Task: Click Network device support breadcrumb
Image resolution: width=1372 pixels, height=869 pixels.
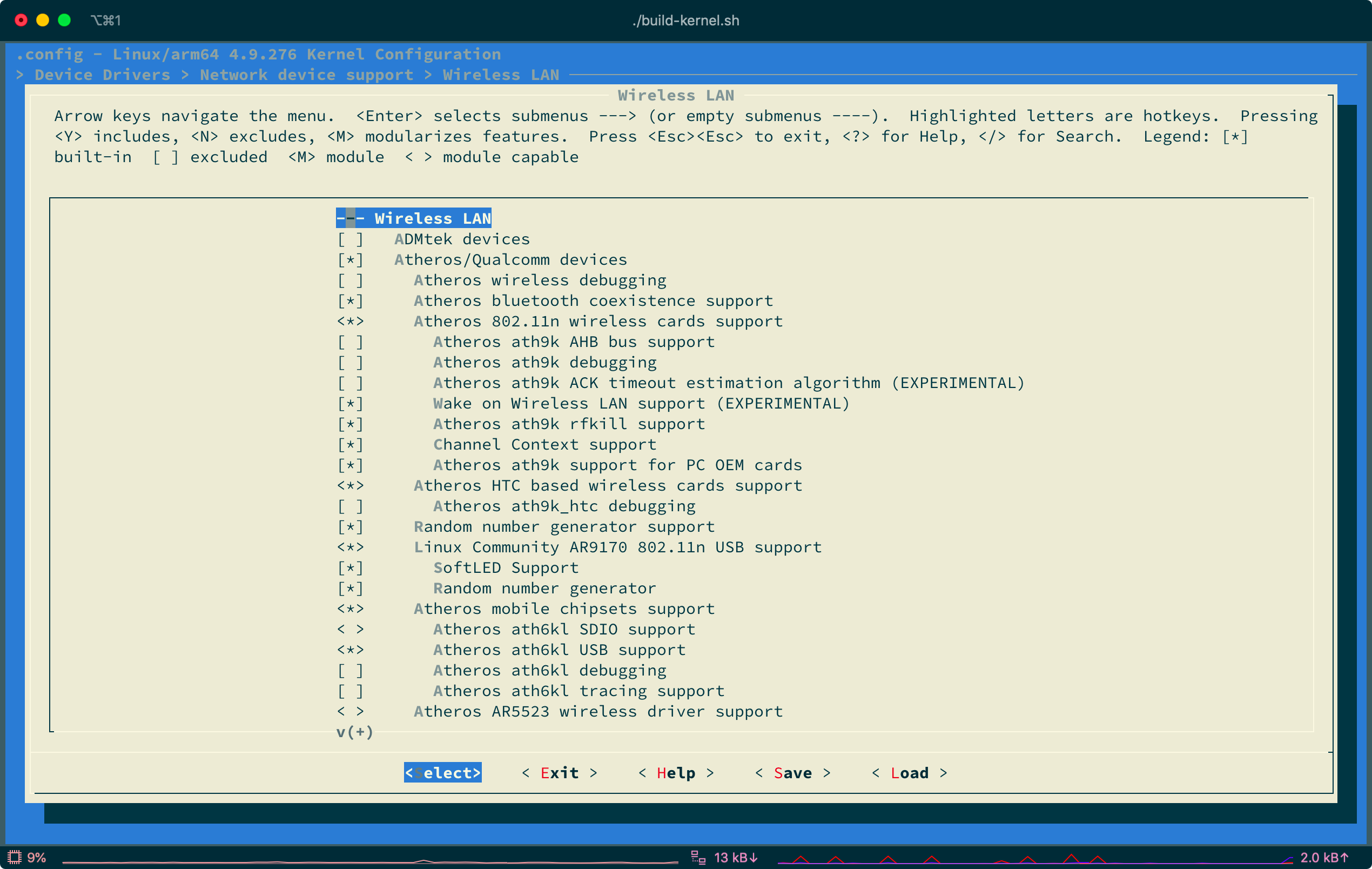Action: click(306, 75)
